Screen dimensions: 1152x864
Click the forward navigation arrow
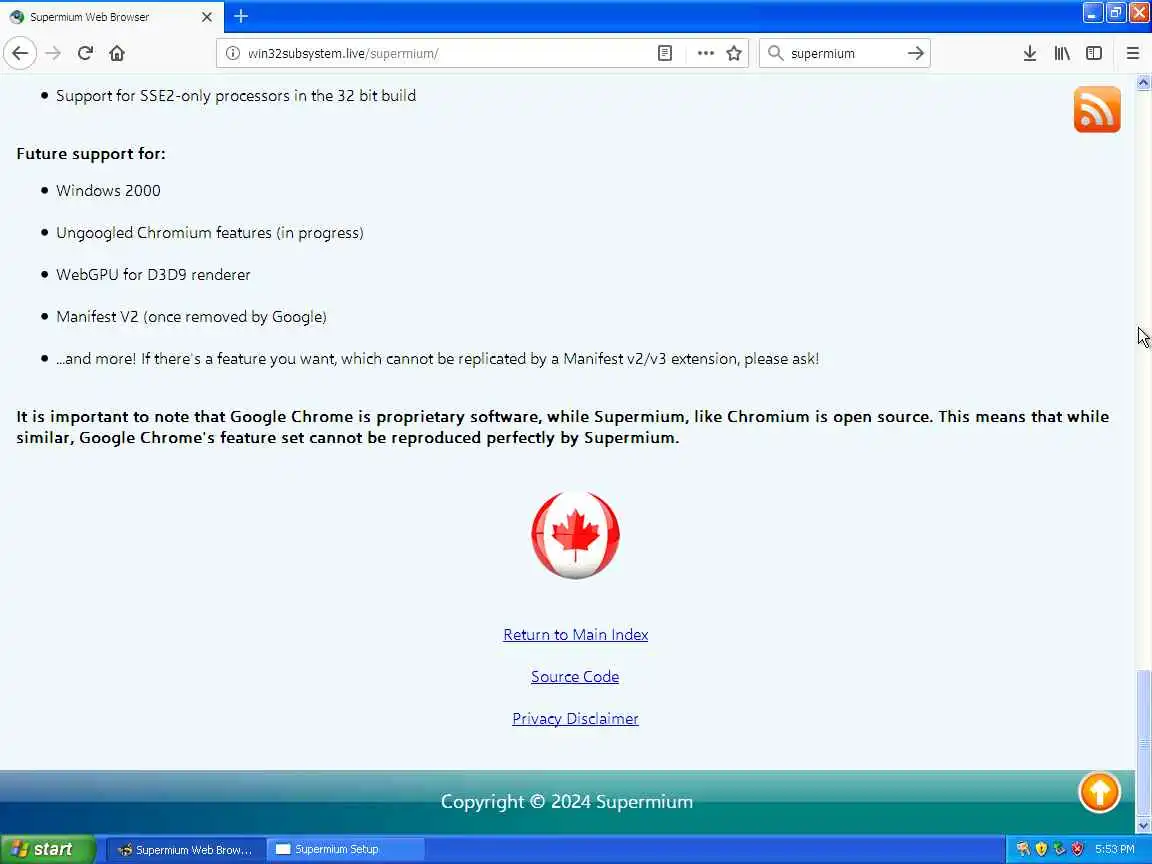click(53, 53)
